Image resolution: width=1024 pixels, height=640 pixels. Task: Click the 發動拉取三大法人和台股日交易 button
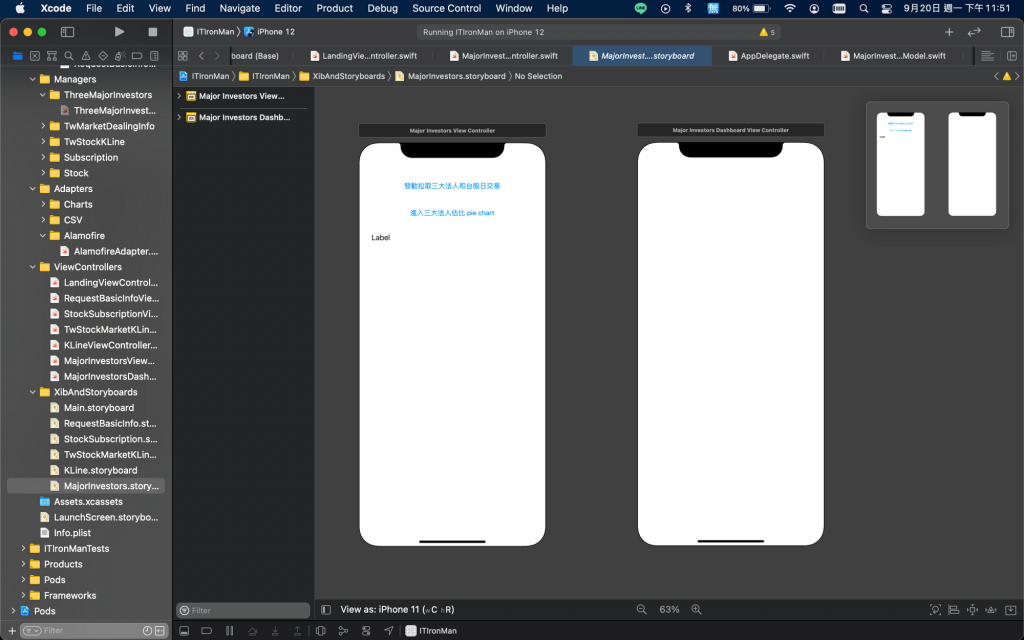pyautogui.click(x=452, y=186)
